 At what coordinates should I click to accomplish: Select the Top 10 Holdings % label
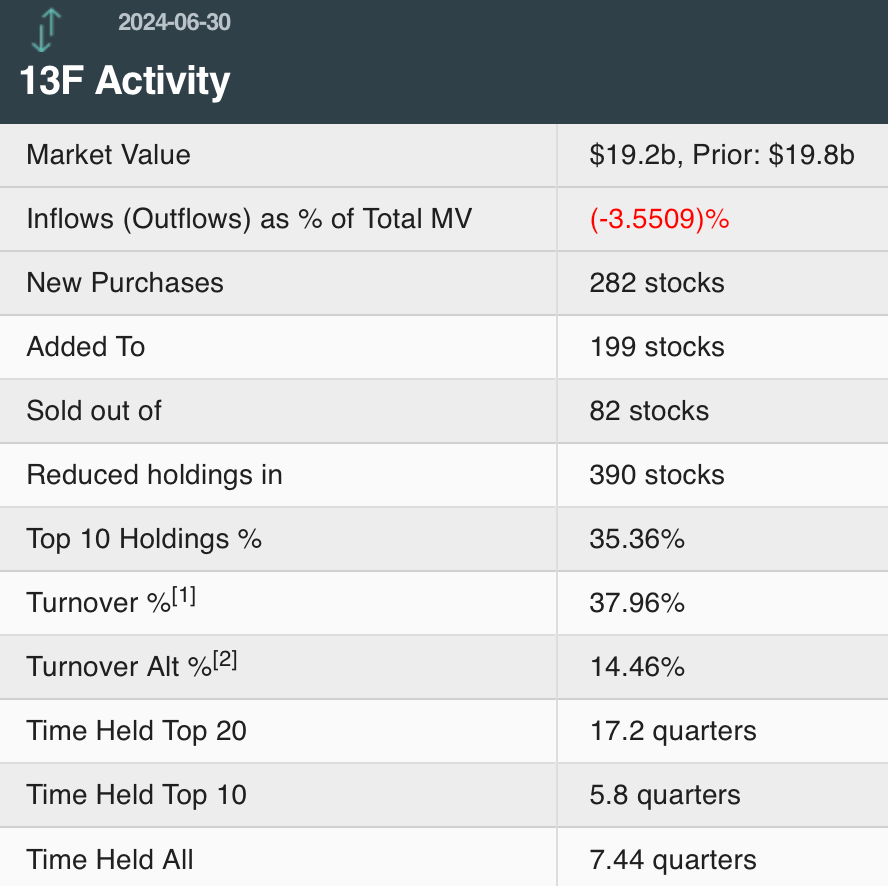(144, 539)
